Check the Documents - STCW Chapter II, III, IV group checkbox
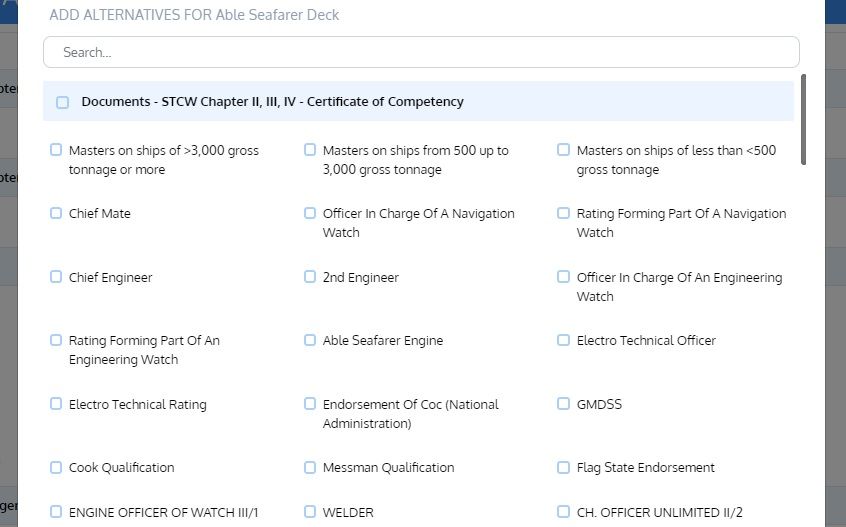 [x=63, y=102]
